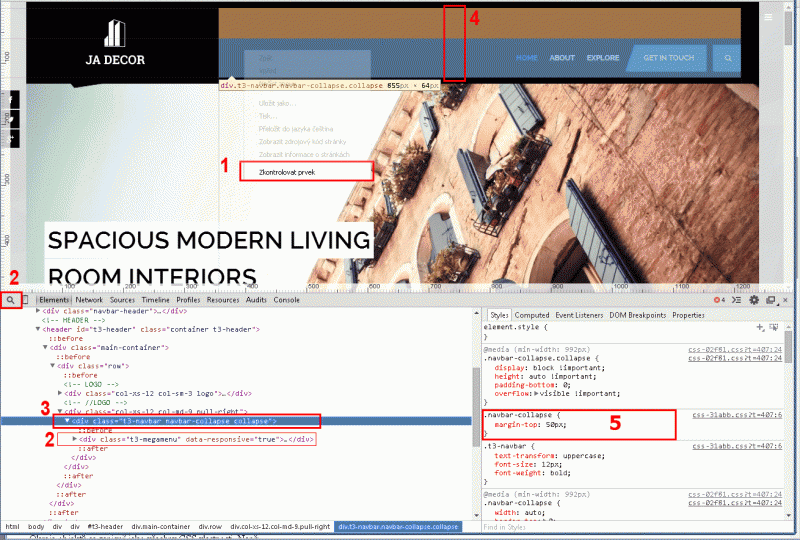Click the display block !important declaration
Viewport: 800px width, 540px height.
549,368
